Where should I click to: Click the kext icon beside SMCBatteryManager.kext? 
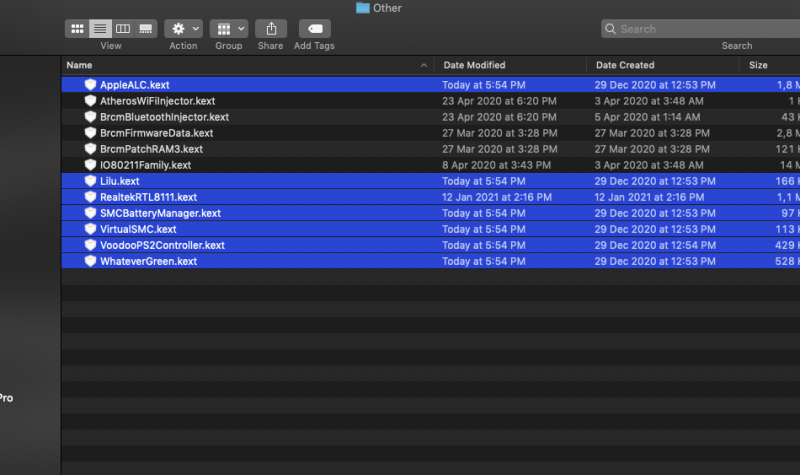(90, 213)
